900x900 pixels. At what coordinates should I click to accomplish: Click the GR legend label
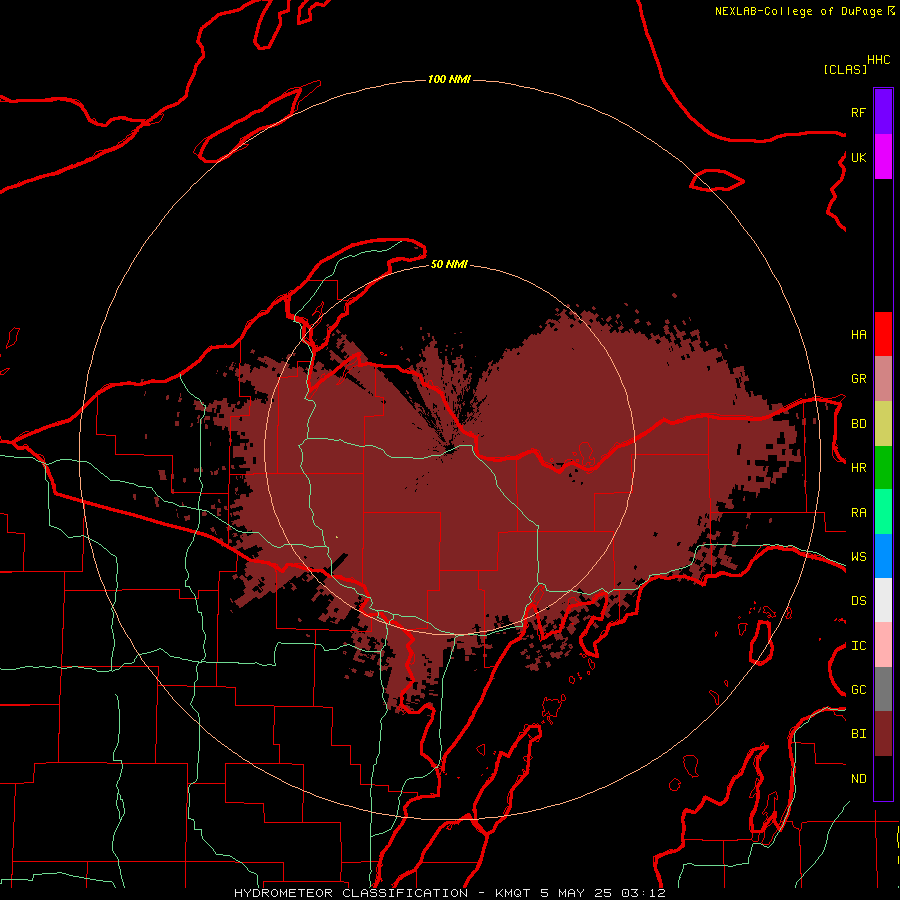click(x=859, y=379)
